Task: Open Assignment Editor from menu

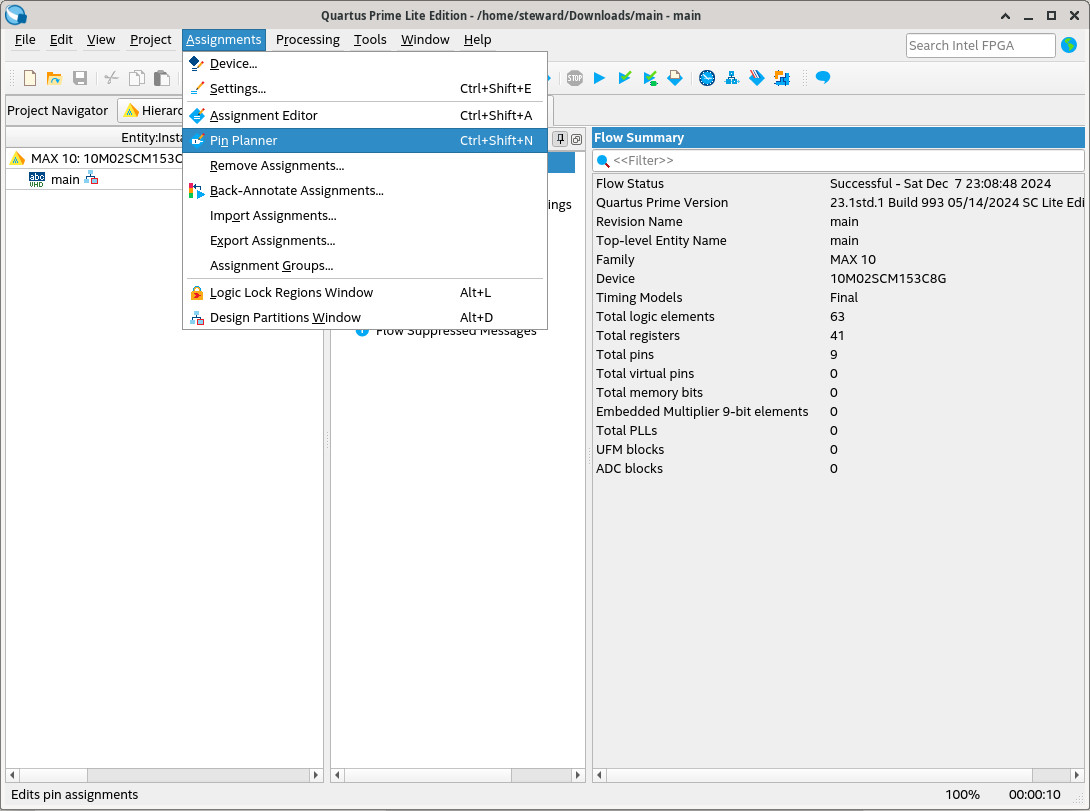Action: click(x=365, y=115)
